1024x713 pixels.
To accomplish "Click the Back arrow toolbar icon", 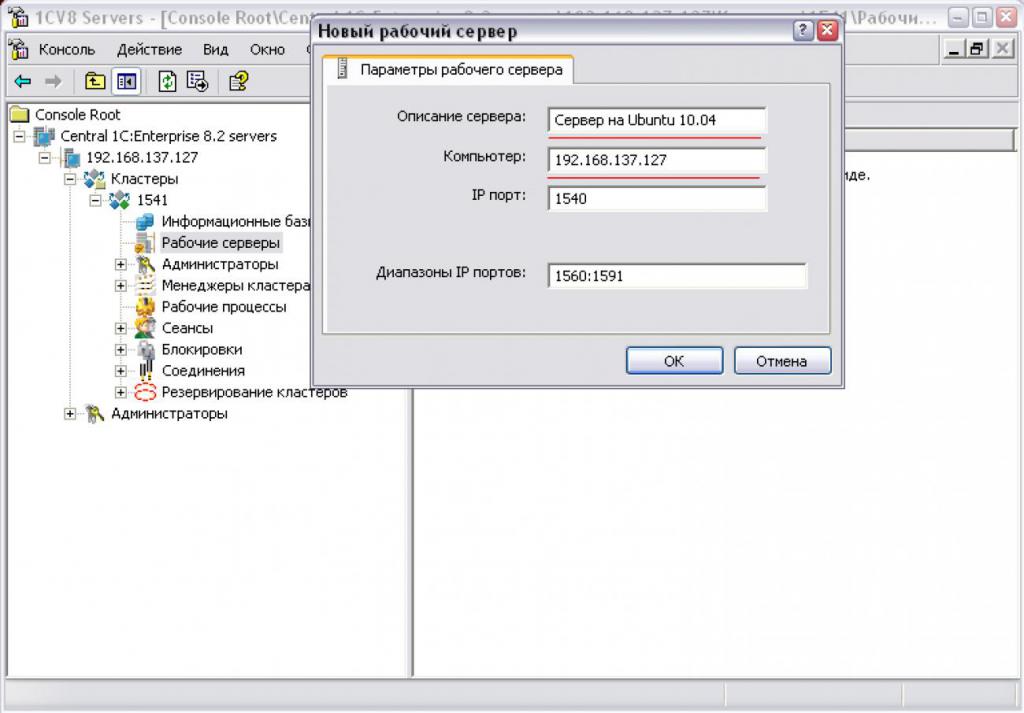I will tap(23, 82).
